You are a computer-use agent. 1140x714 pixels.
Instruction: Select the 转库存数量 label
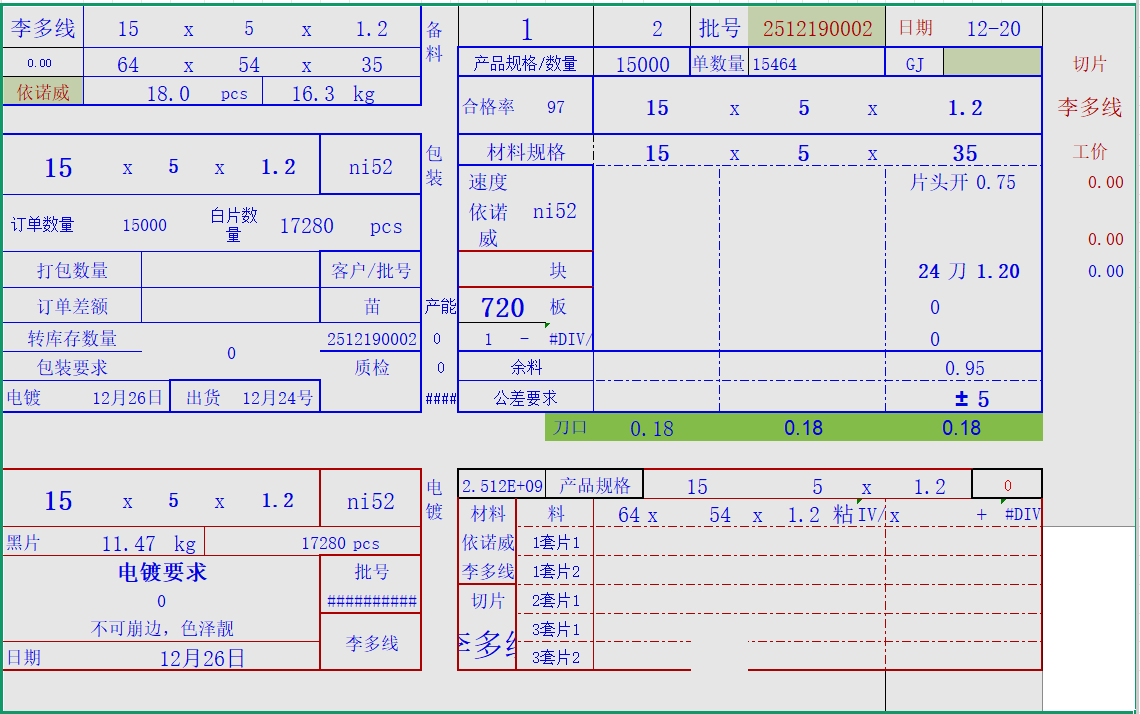[72, 338]
